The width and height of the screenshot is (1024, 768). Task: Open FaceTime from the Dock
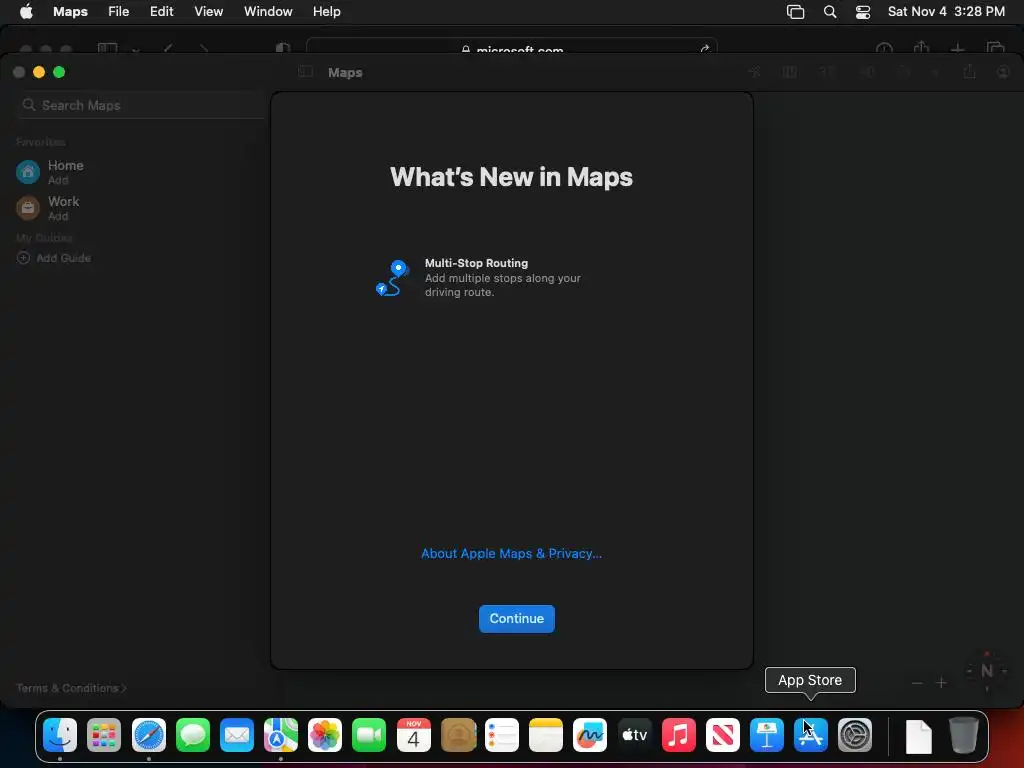(369, 735)
